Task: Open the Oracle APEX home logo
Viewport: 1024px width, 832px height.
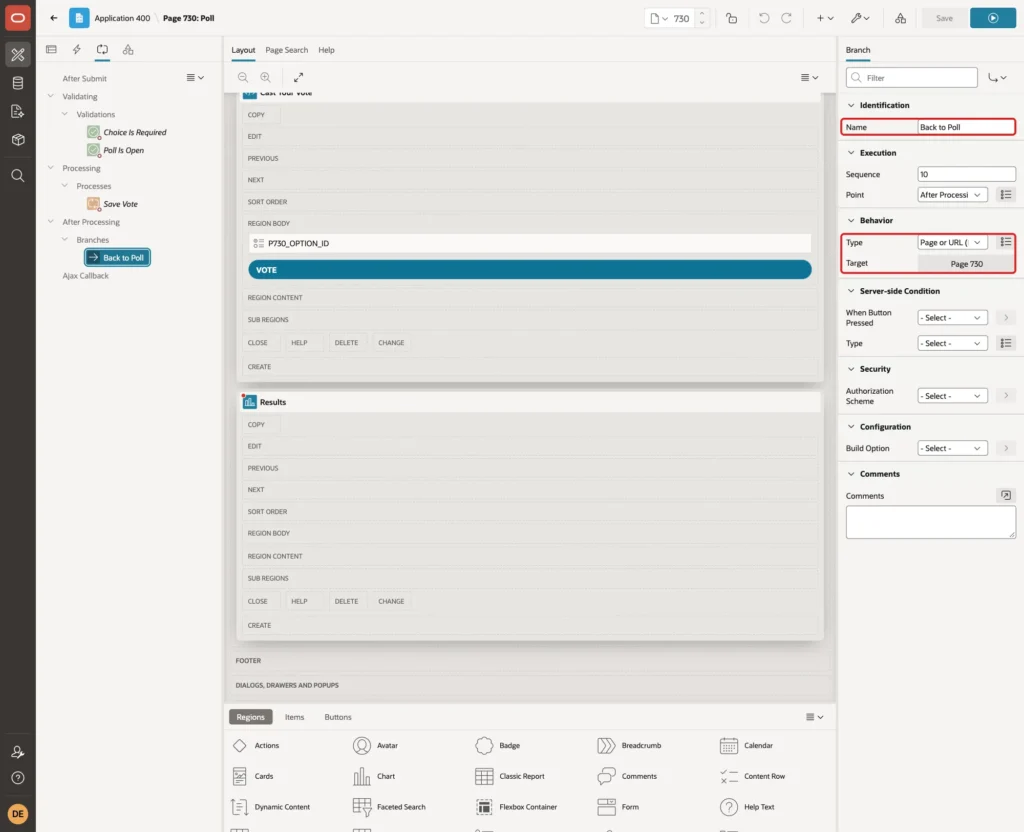Action: [x=18, y=18]
